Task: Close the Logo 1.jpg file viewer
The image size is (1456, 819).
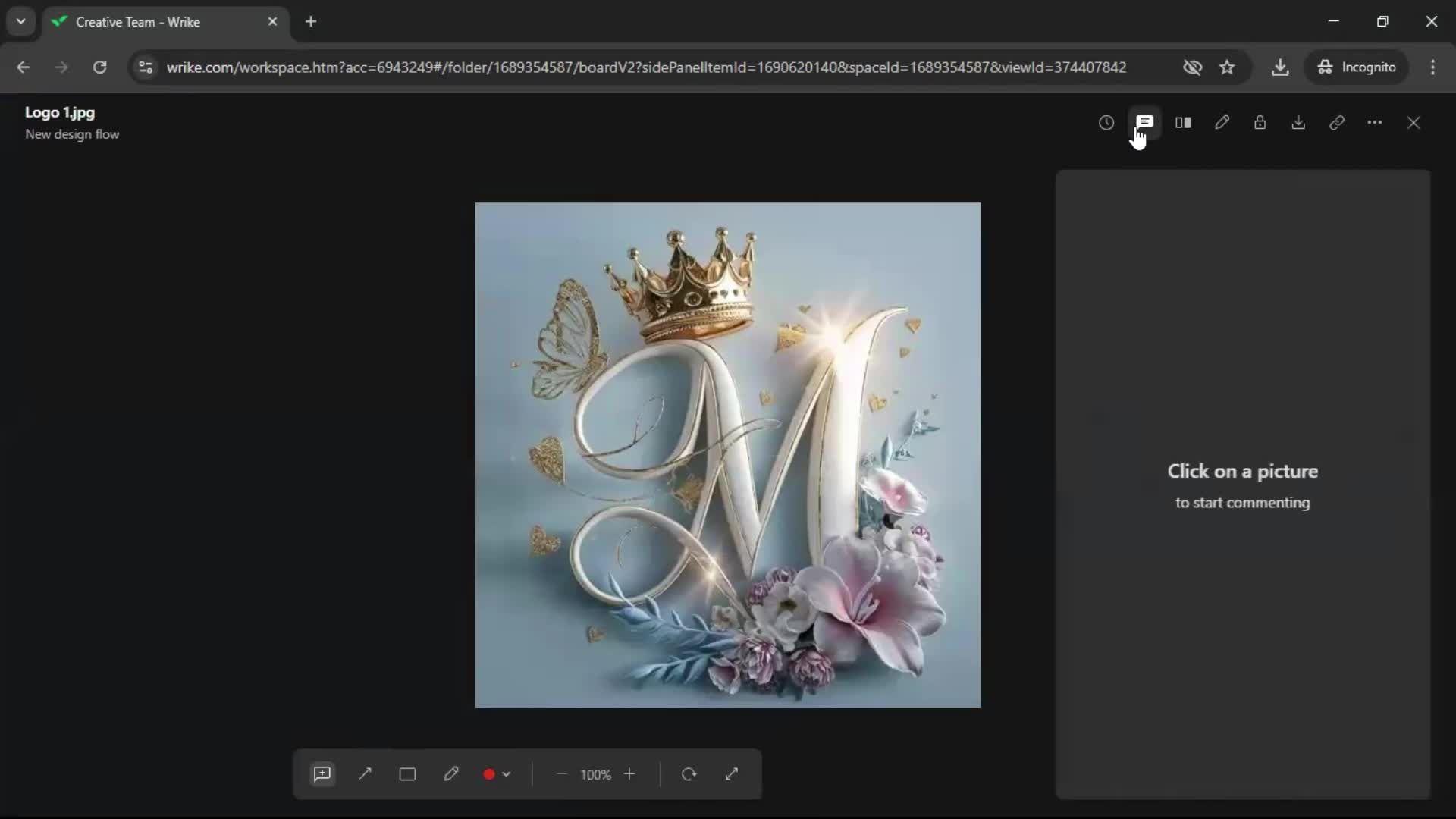Action: coord(1414,123)
